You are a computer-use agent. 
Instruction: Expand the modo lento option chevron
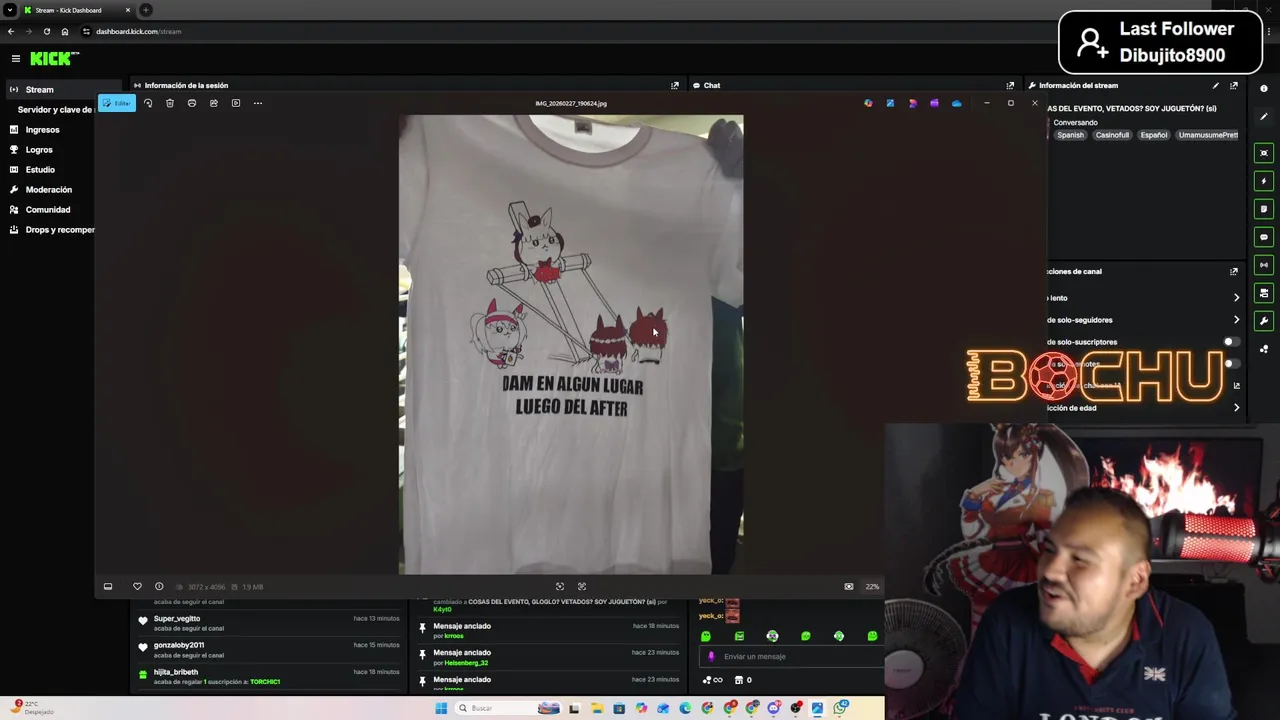(x=1236, y=298)
